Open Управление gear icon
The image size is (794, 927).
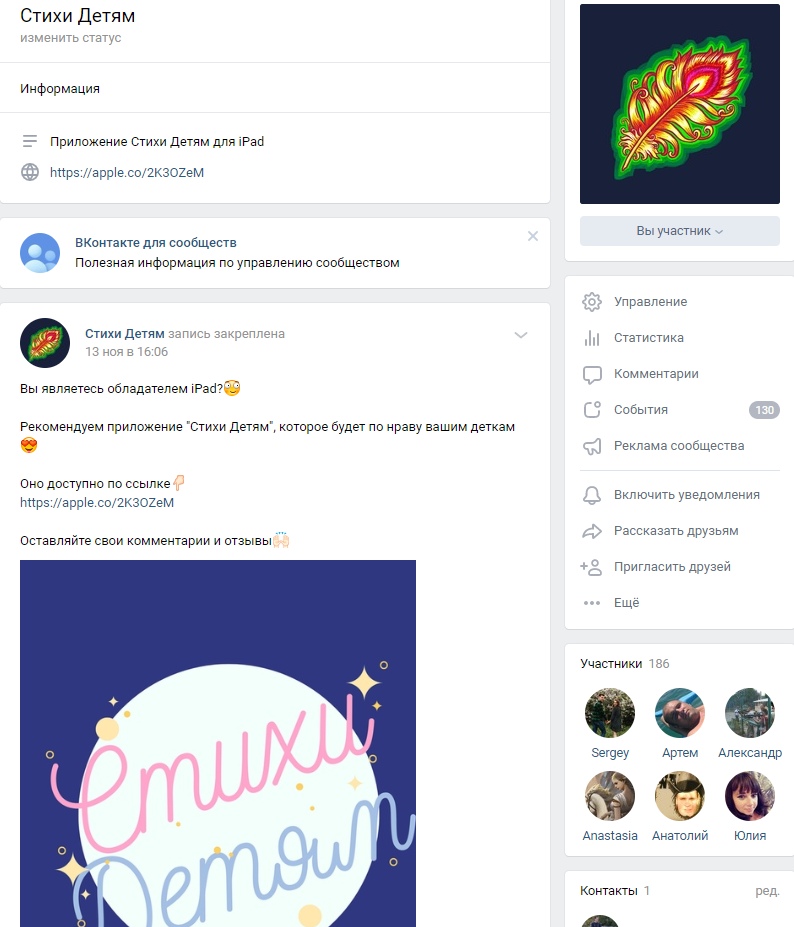click(x=592, y=302)
